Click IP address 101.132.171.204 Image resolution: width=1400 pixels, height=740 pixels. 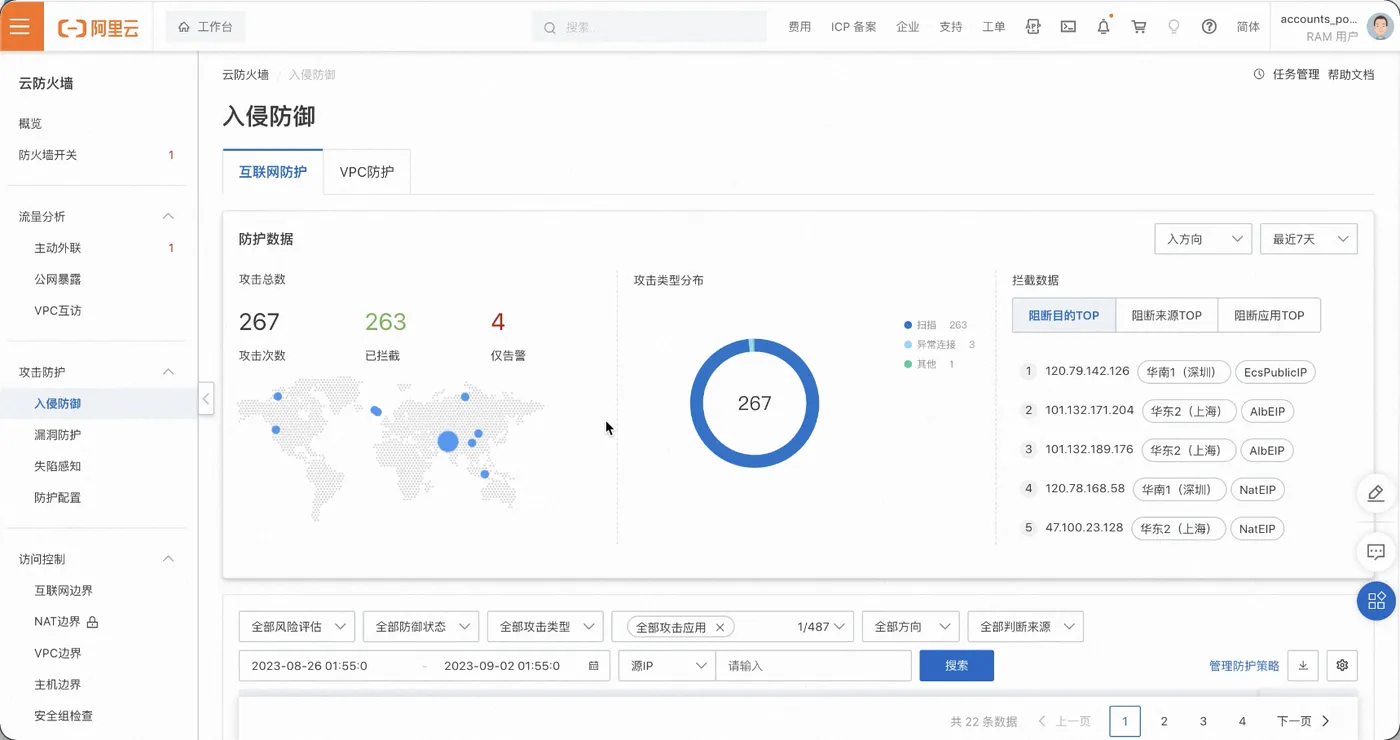pos(1090,410)
